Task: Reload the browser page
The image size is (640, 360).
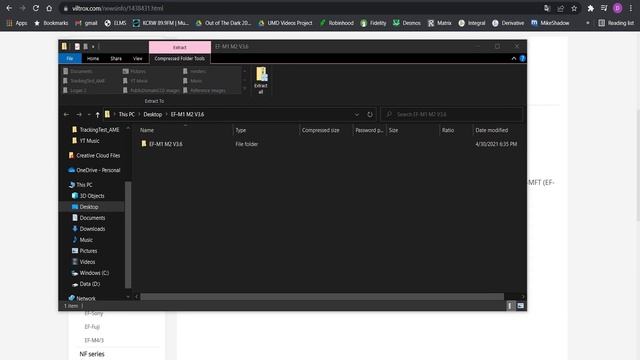Action: coord(36,8)
